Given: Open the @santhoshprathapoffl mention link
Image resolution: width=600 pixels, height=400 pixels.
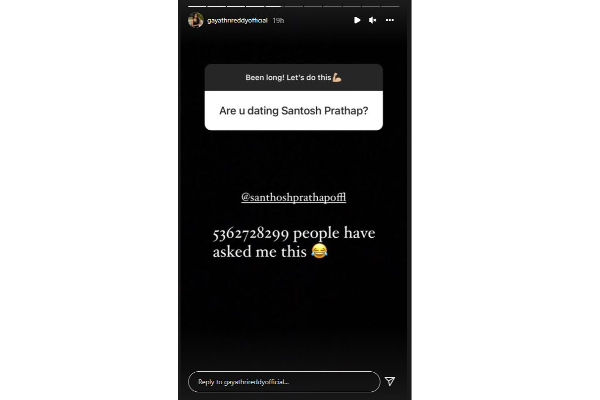Looking at the screenshot, I should pos(293,197).
